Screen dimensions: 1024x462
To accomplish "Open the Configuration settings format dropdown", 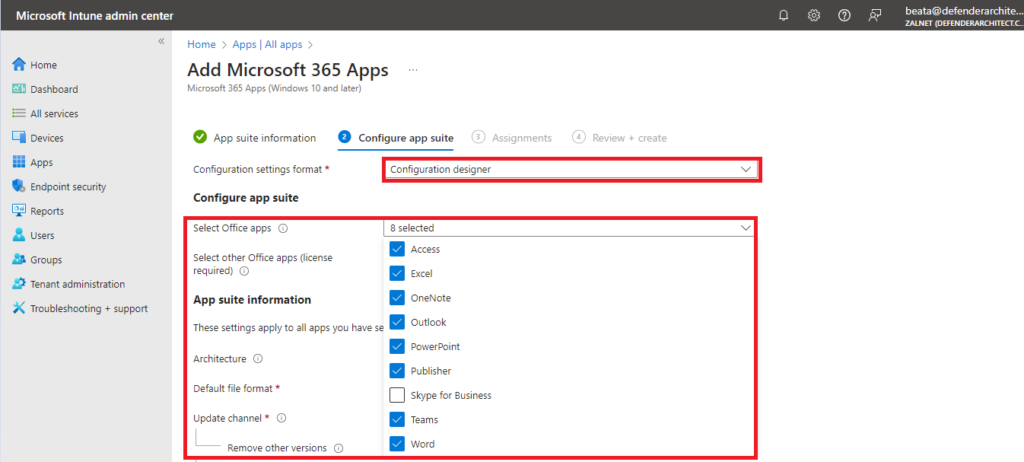I will (571, 169).
